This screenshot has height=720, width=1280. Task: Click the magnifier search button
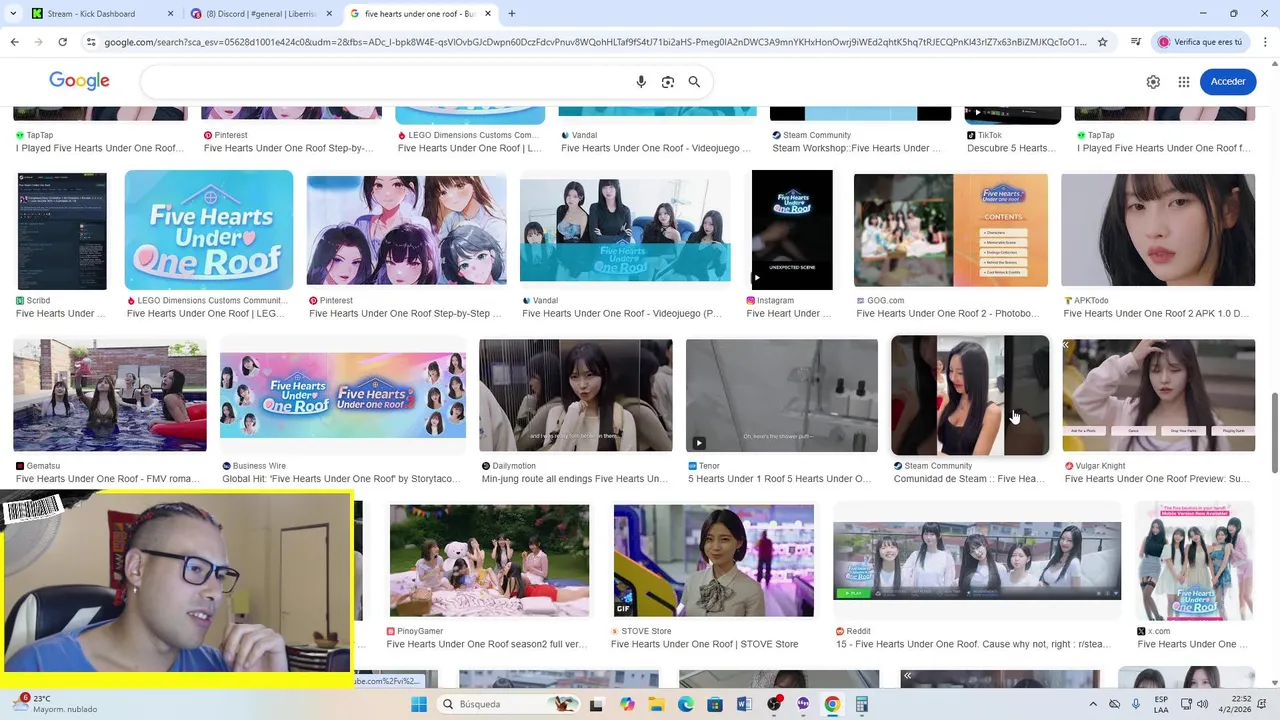pyautogui.click(x=694, y=82)
